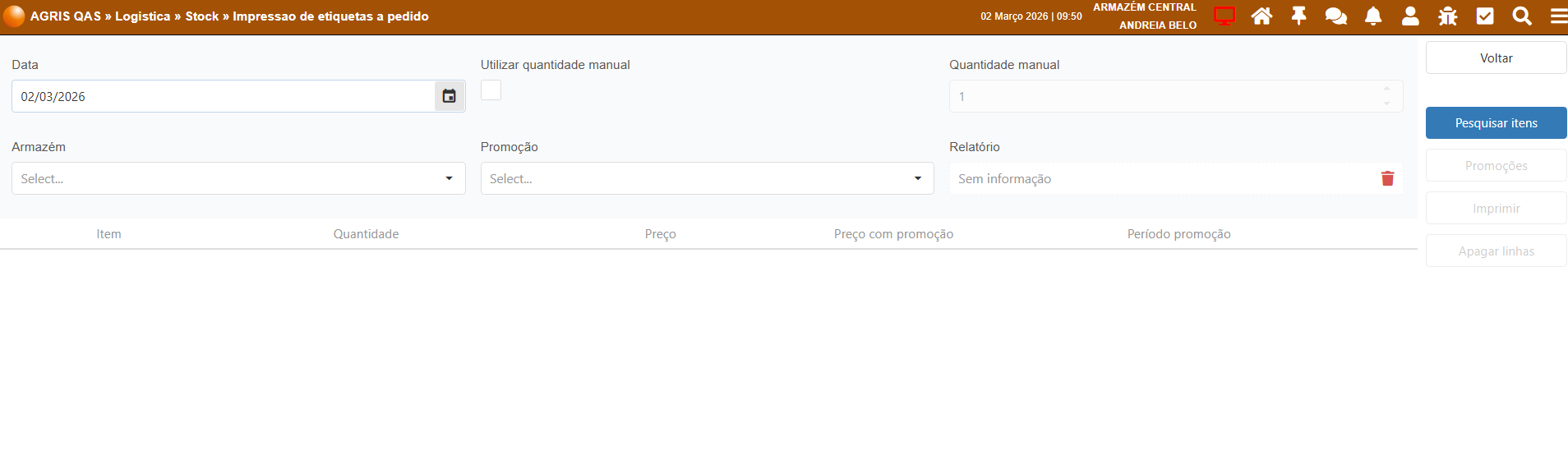Image resolution: width=1568 pixels, height=465 pixels.
Task: Click the orange AGRIS logo ball
Action: [14, 16]
